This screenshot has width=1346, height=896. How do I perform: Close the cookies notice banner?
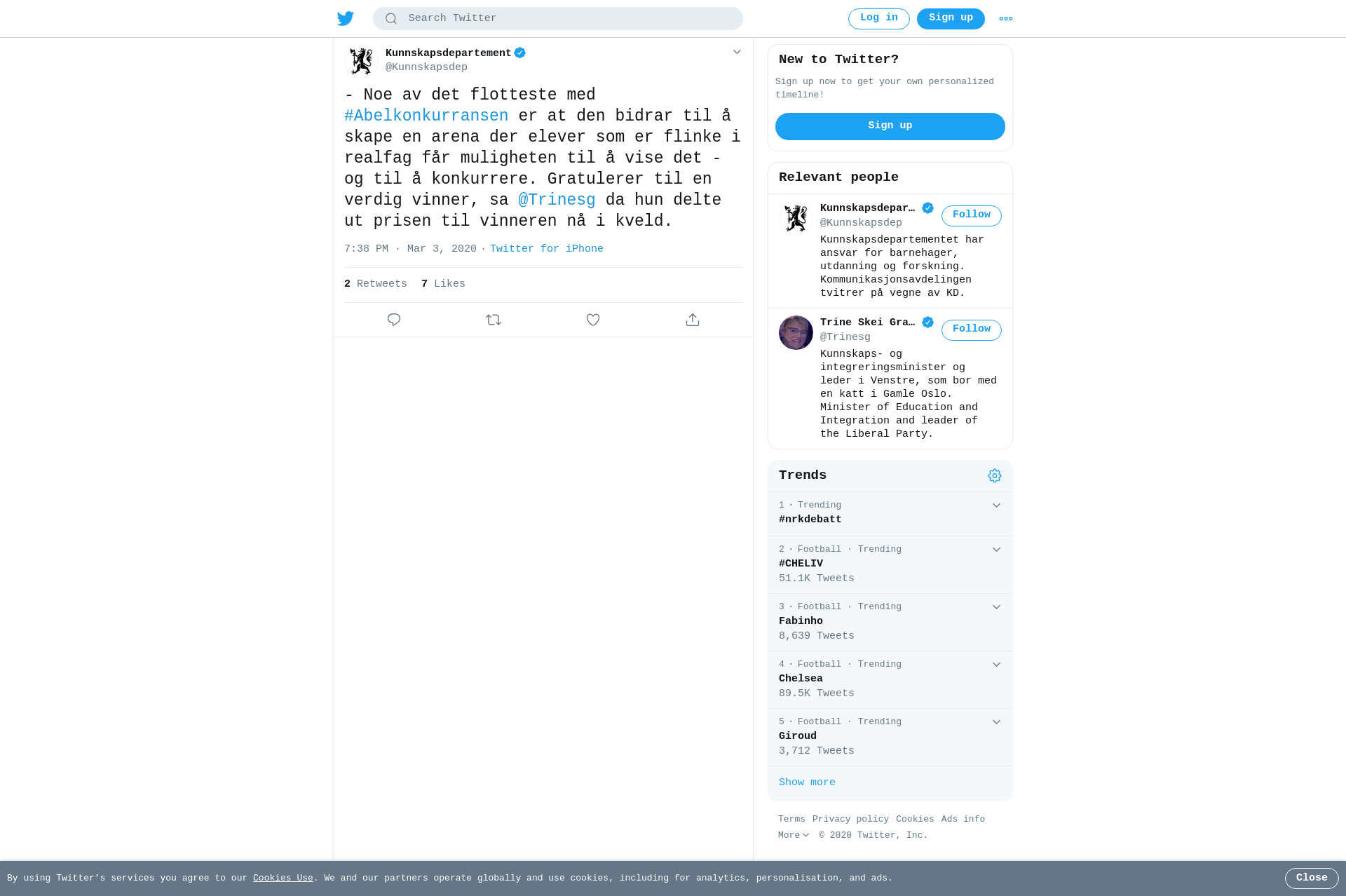1311,878
